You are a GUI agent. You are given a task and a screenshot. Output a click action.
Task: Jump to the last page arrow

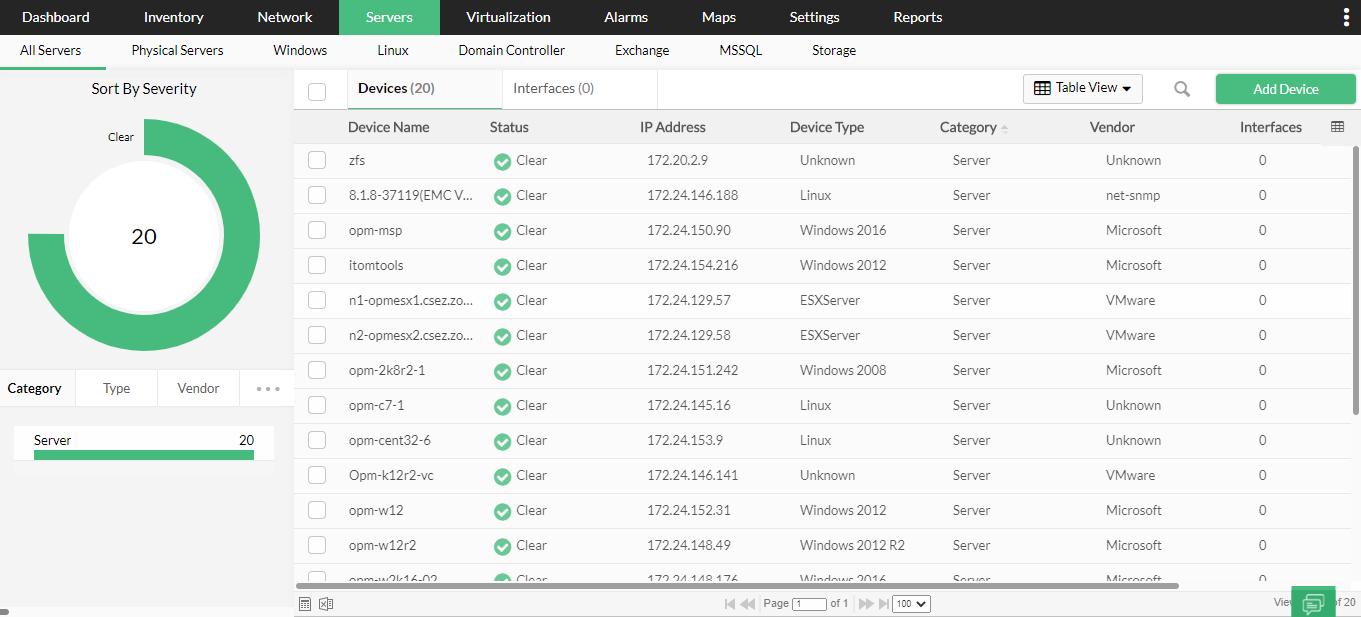[x=884, y=604]
